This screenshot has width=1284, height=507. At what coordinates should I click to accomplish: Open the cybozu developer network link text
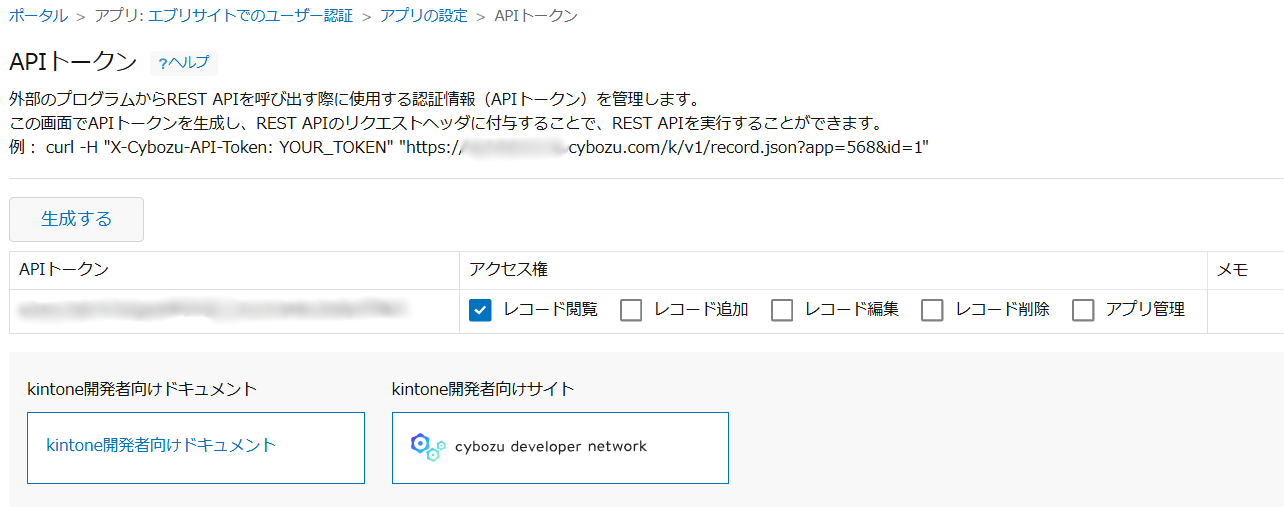[x=551, y=447]
